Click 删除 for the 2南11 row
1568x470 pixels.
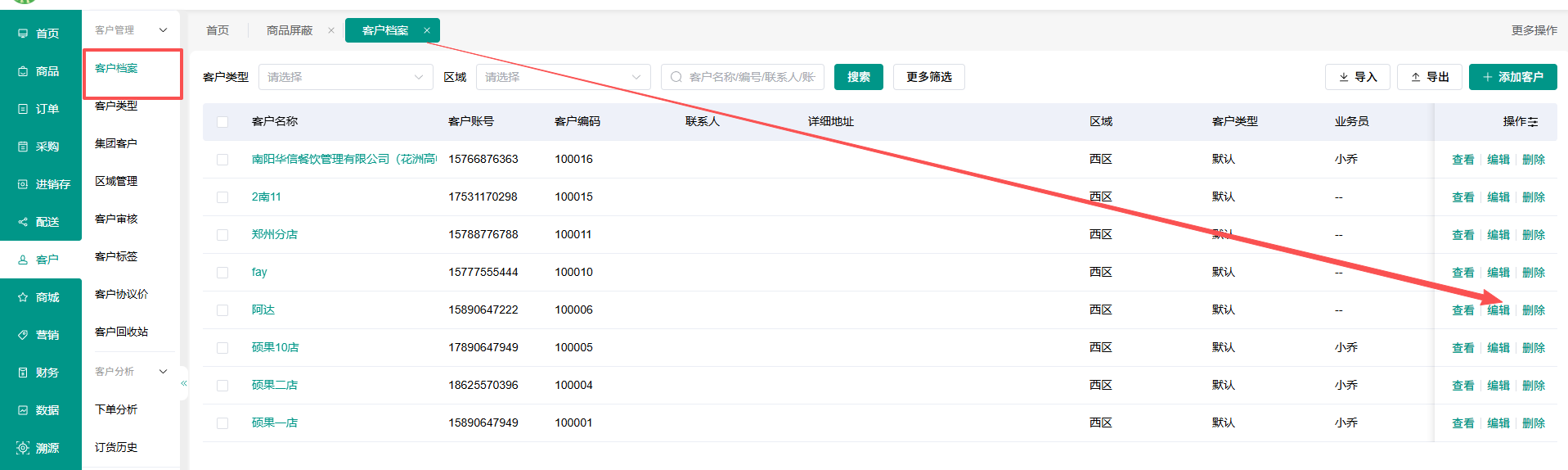click(x=1534, y=197)
